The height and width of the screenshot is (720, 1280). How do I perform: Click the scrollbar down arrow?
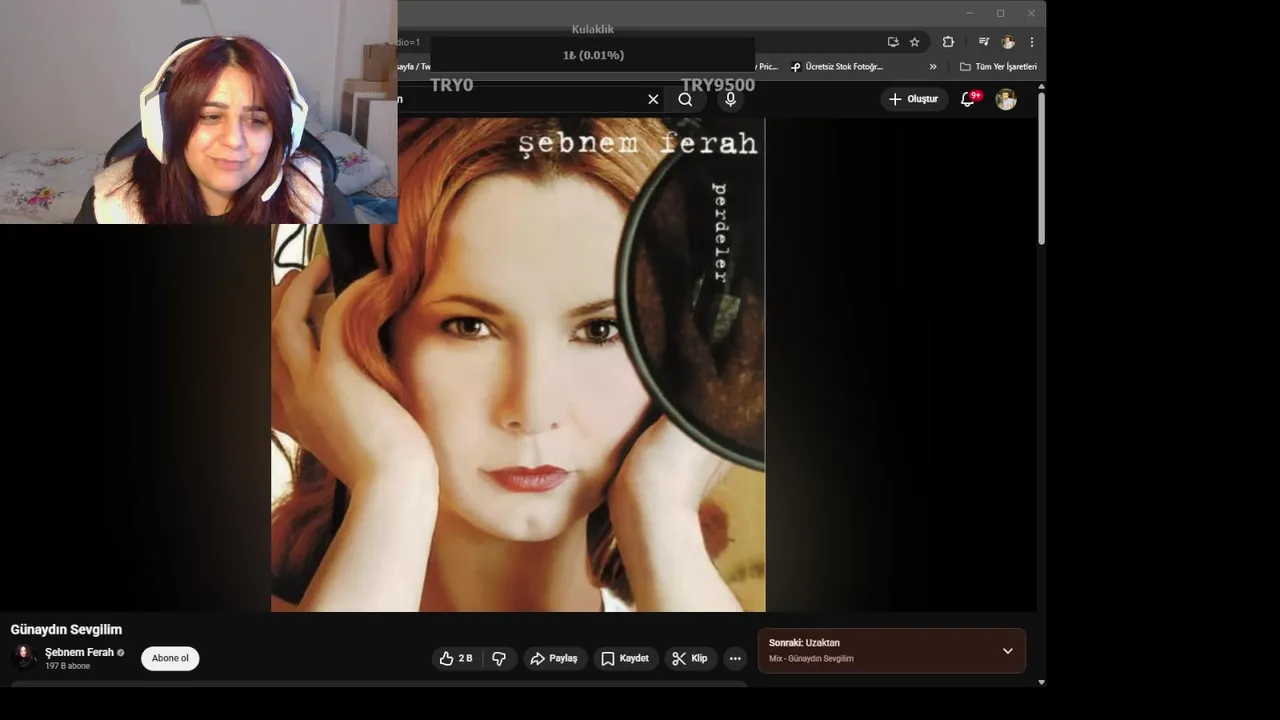tap(1041, 682)
